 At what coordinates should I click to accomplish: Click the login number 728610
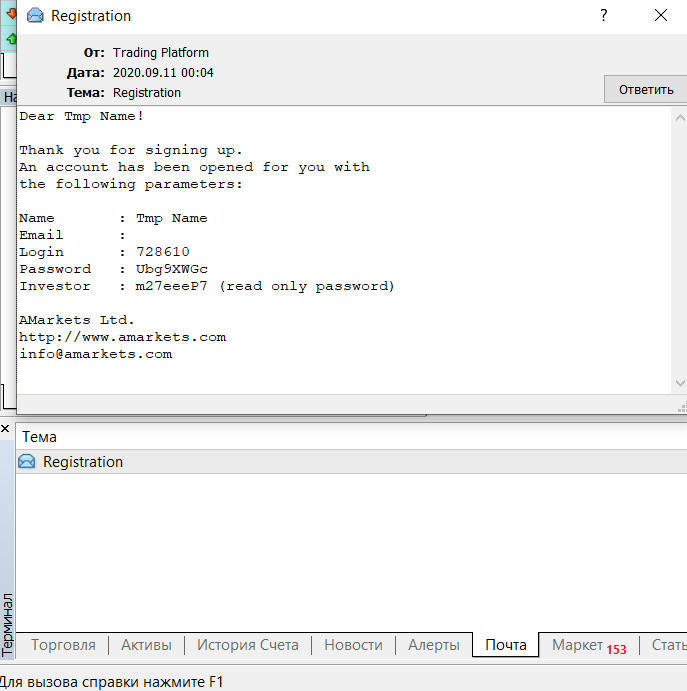click(163, 252)
